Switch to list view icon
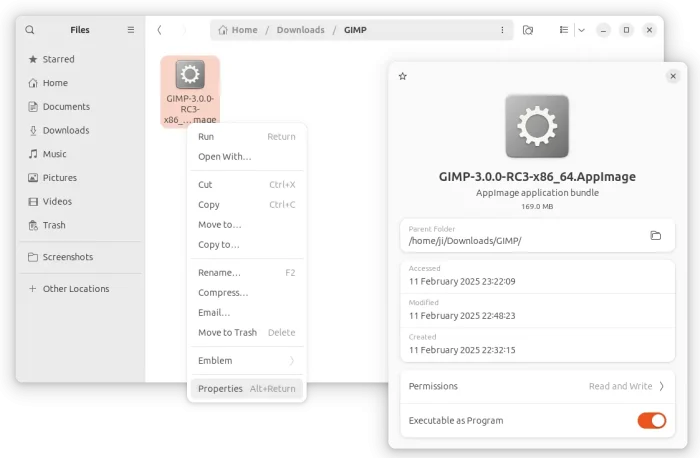This screenshot has height=458, width=700. pos(564,30)
